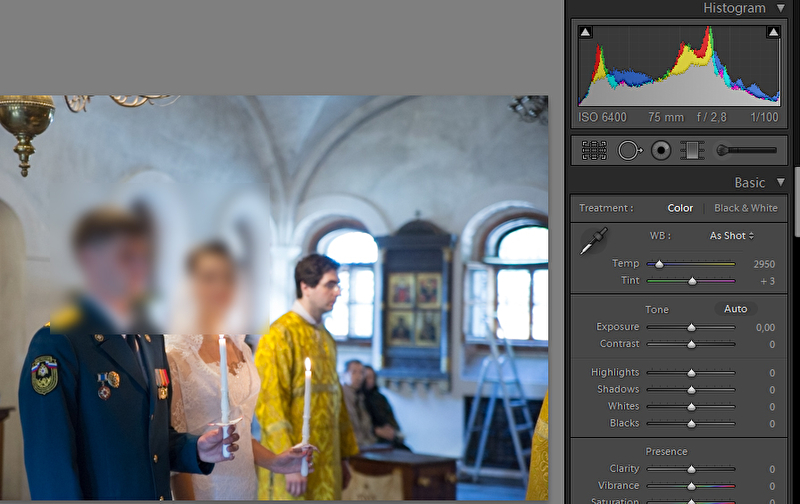This screenshot has width=800, height=504.
Task: Click the Temp value 2950 field
Action: click(764, 264)
